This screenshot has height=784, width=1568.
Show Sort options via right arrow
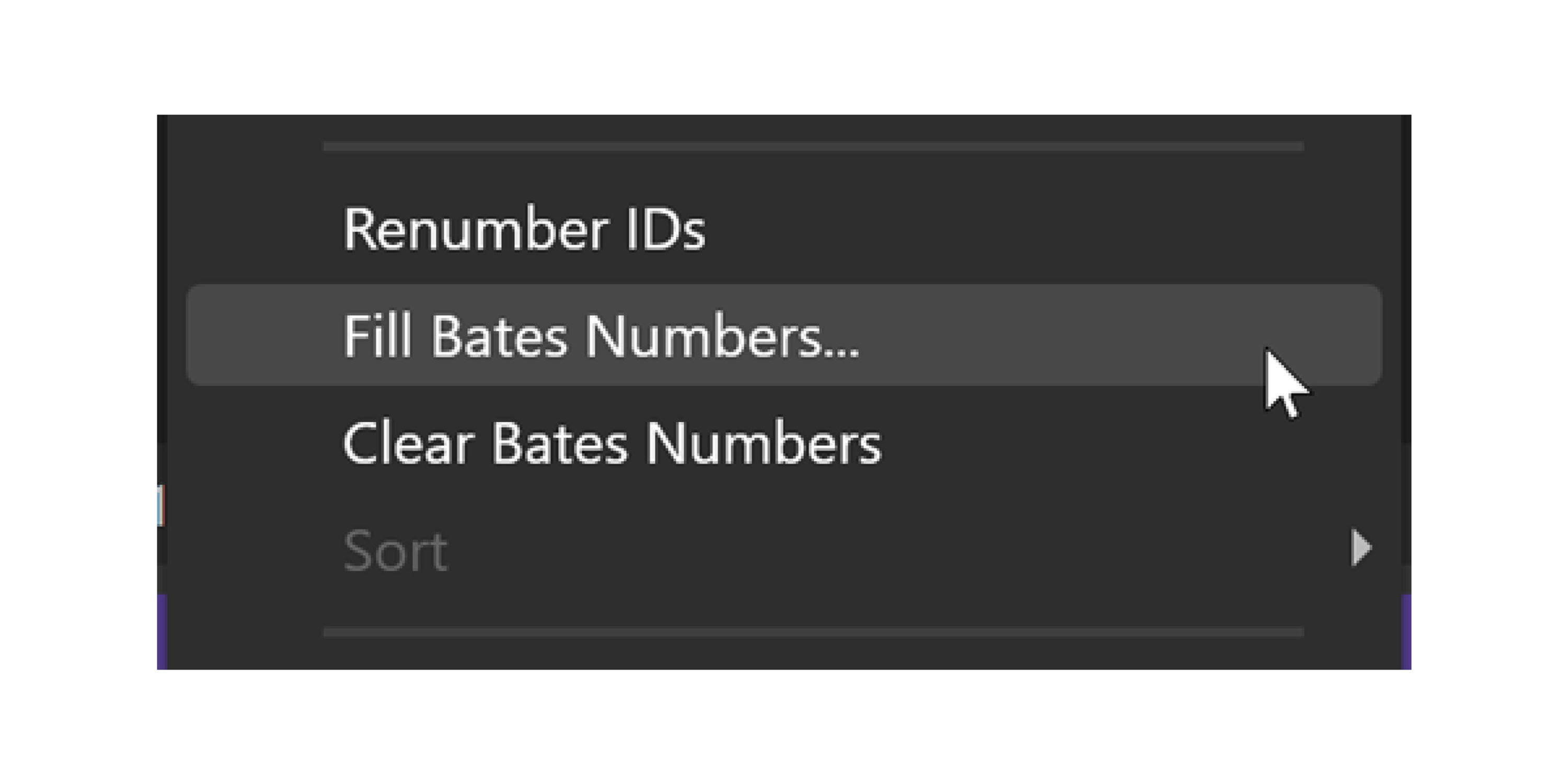[1361, 548]
